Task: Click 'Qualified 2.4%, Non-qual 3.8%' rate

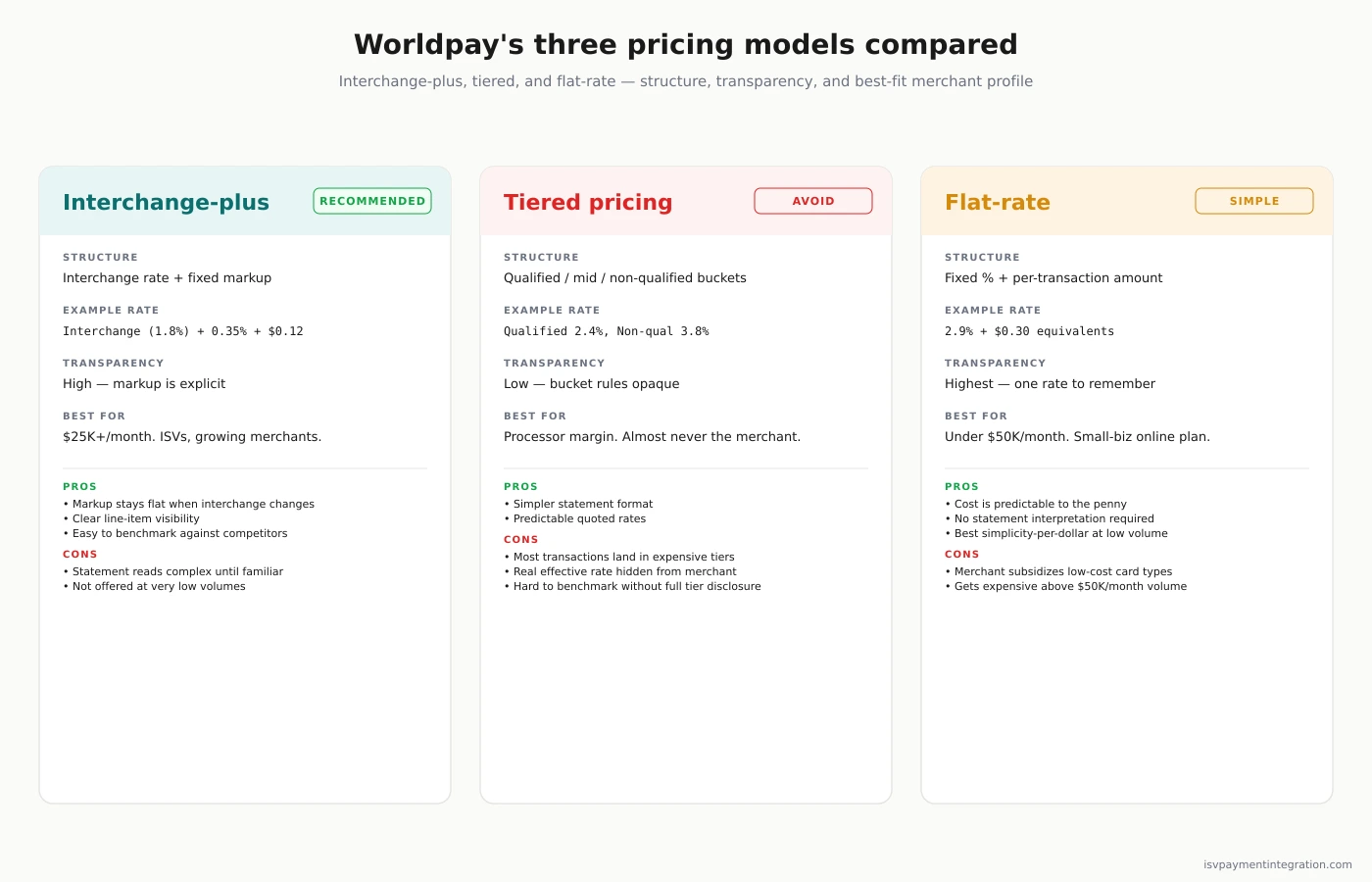Action: point(607,331)
